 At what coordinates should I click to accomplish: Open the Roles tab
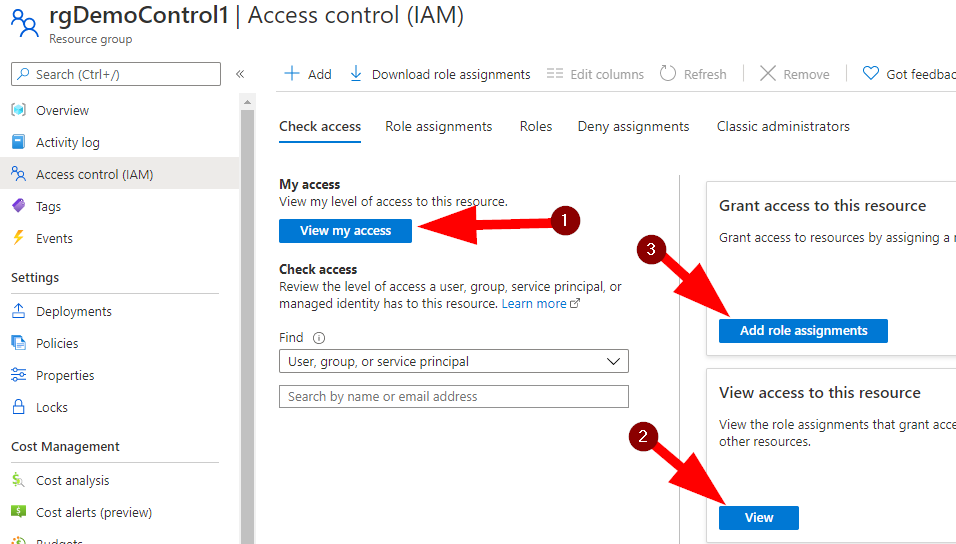click(x=536, y=126)
